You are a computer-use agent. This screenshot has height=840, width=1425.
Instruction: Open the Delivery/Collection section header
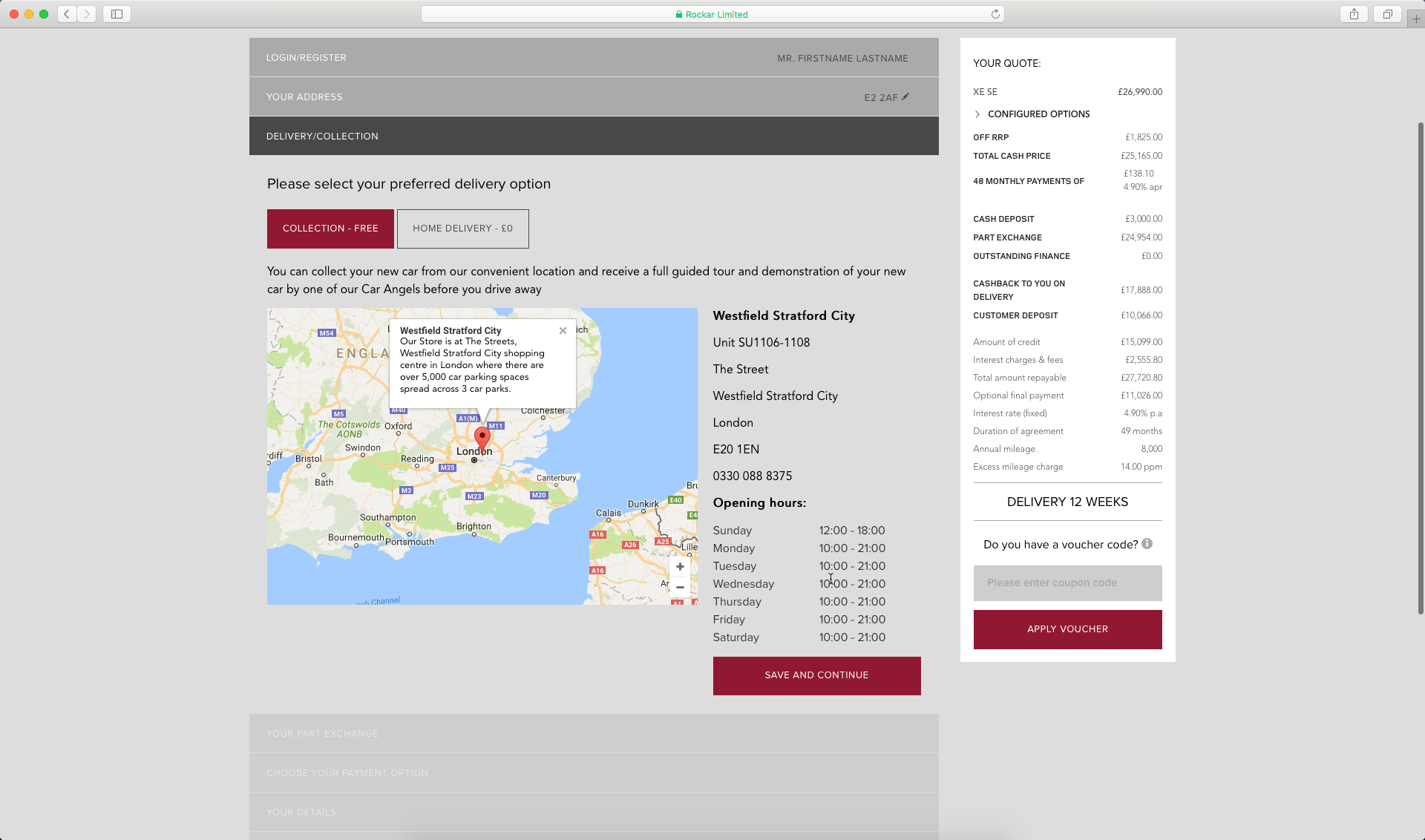pyautogui.click(x=322, y=137)
